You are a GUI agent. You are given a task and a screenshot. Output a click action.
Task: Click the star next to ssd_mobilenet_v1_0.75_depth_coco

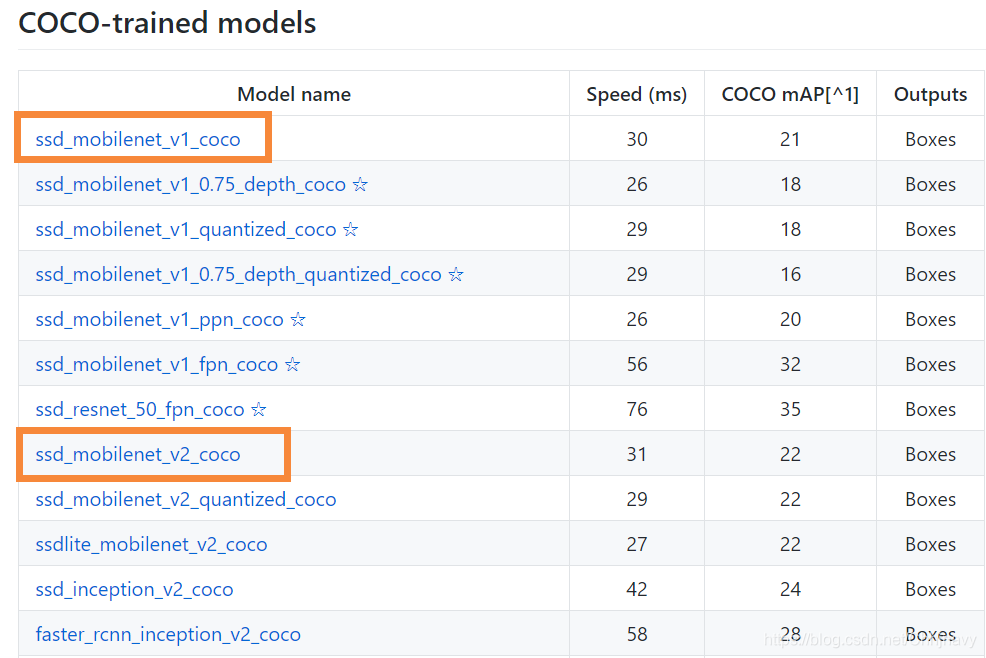coord(360,184)
